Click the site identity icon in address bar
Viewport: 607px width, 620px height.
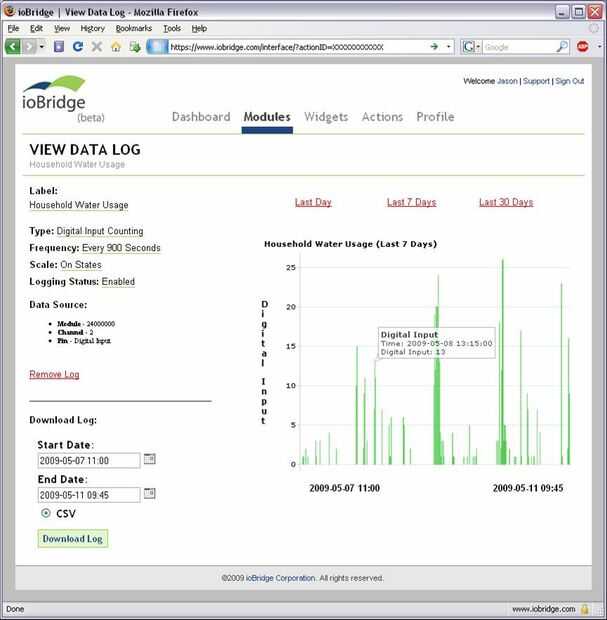pos(157,47)
